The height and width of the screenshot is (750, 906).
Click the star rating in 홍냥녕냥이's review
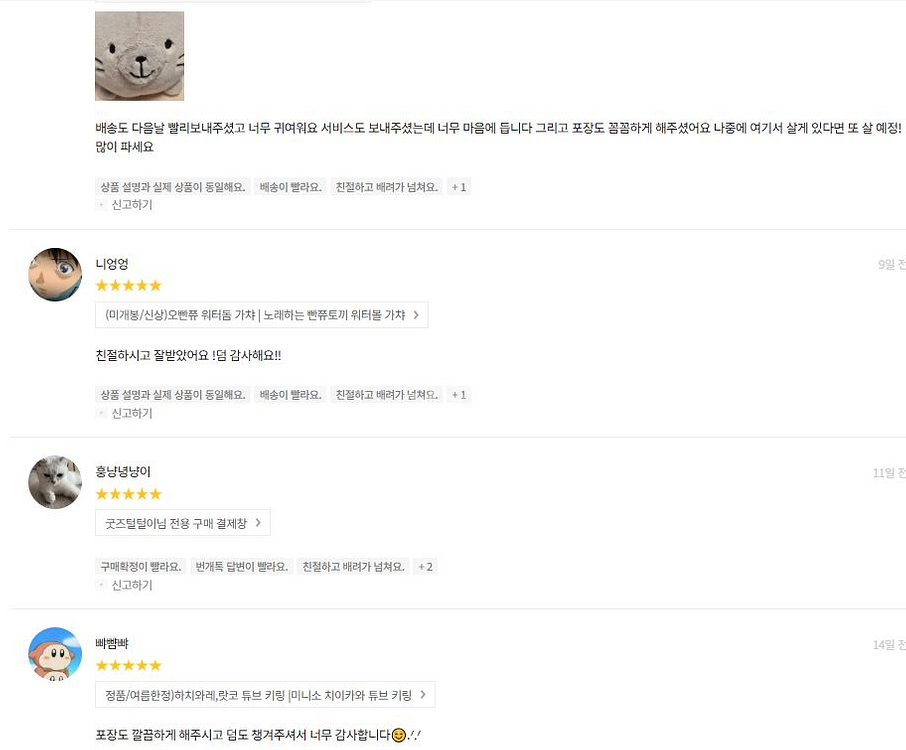click(x=128, y=493)
